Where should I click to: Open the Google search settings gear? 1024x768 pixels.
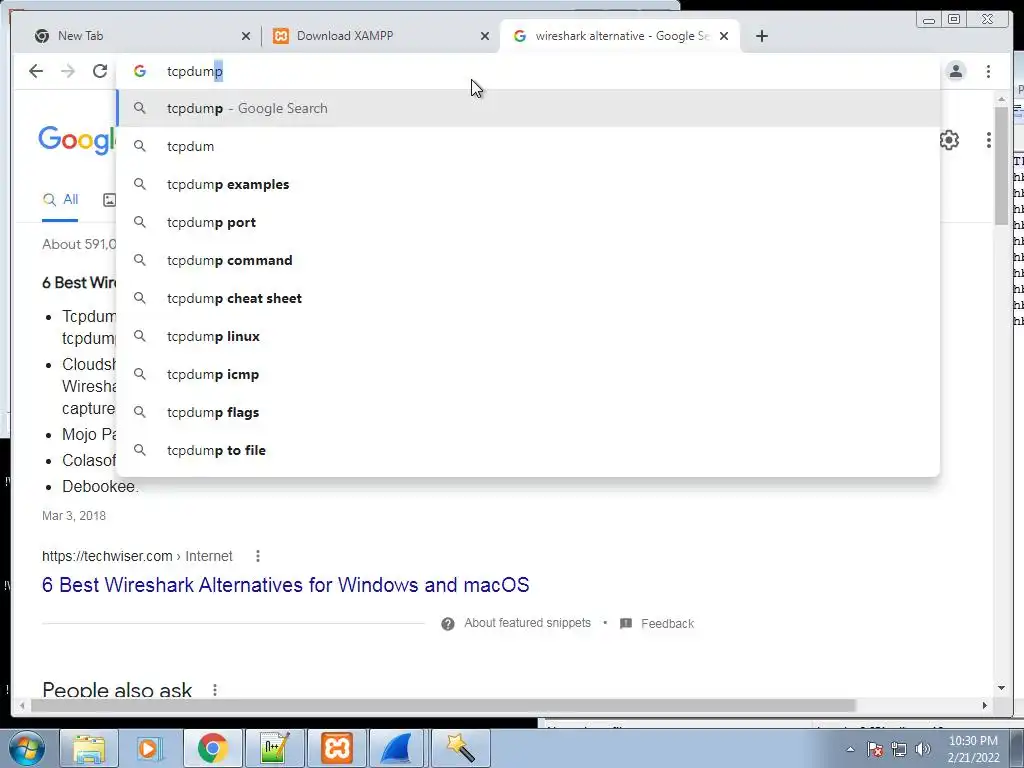(949, 140)
